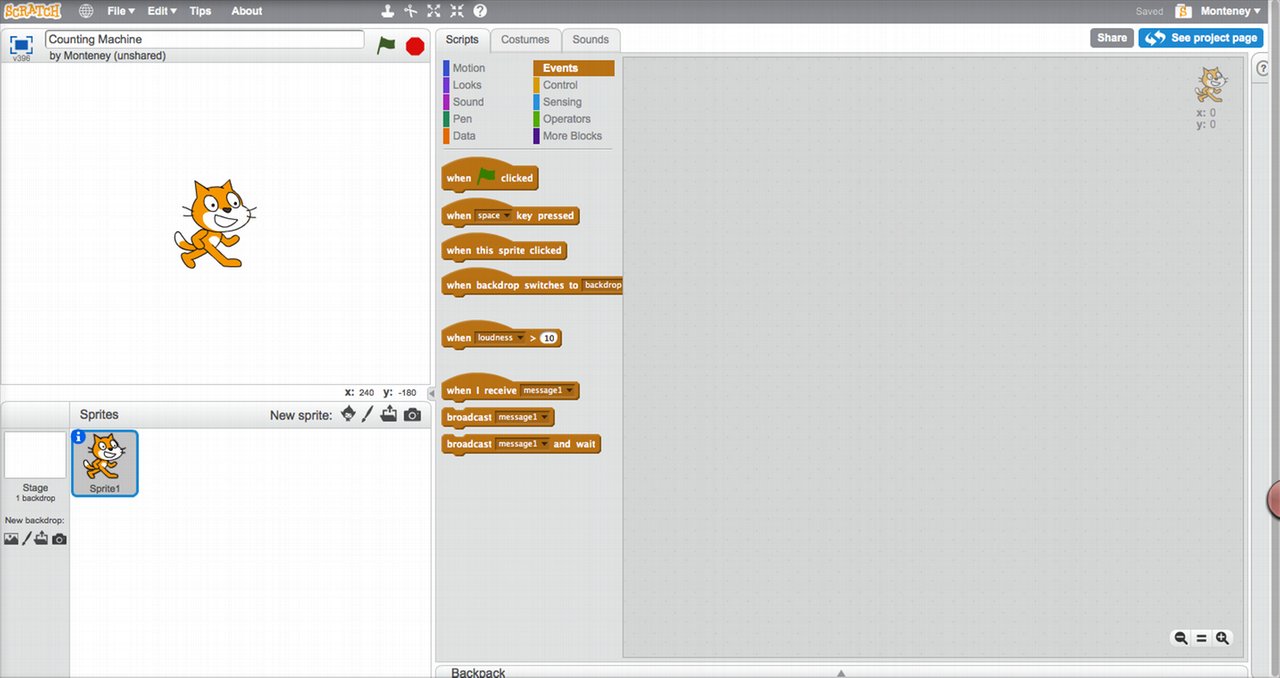Choose a new sprite from the library
Screen dimensions: 1280x678
tap(347, 413)
